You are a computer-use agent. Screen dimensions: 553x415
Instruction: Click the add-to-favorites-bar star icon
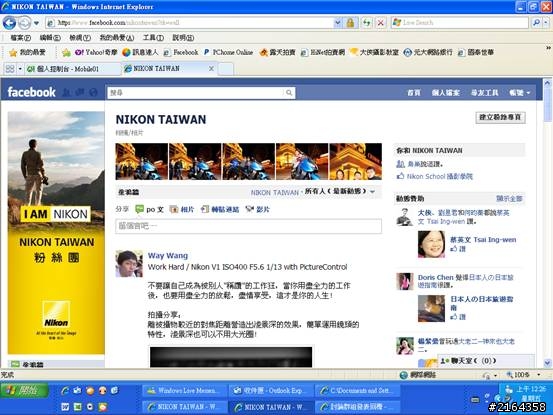pos(66,53)
